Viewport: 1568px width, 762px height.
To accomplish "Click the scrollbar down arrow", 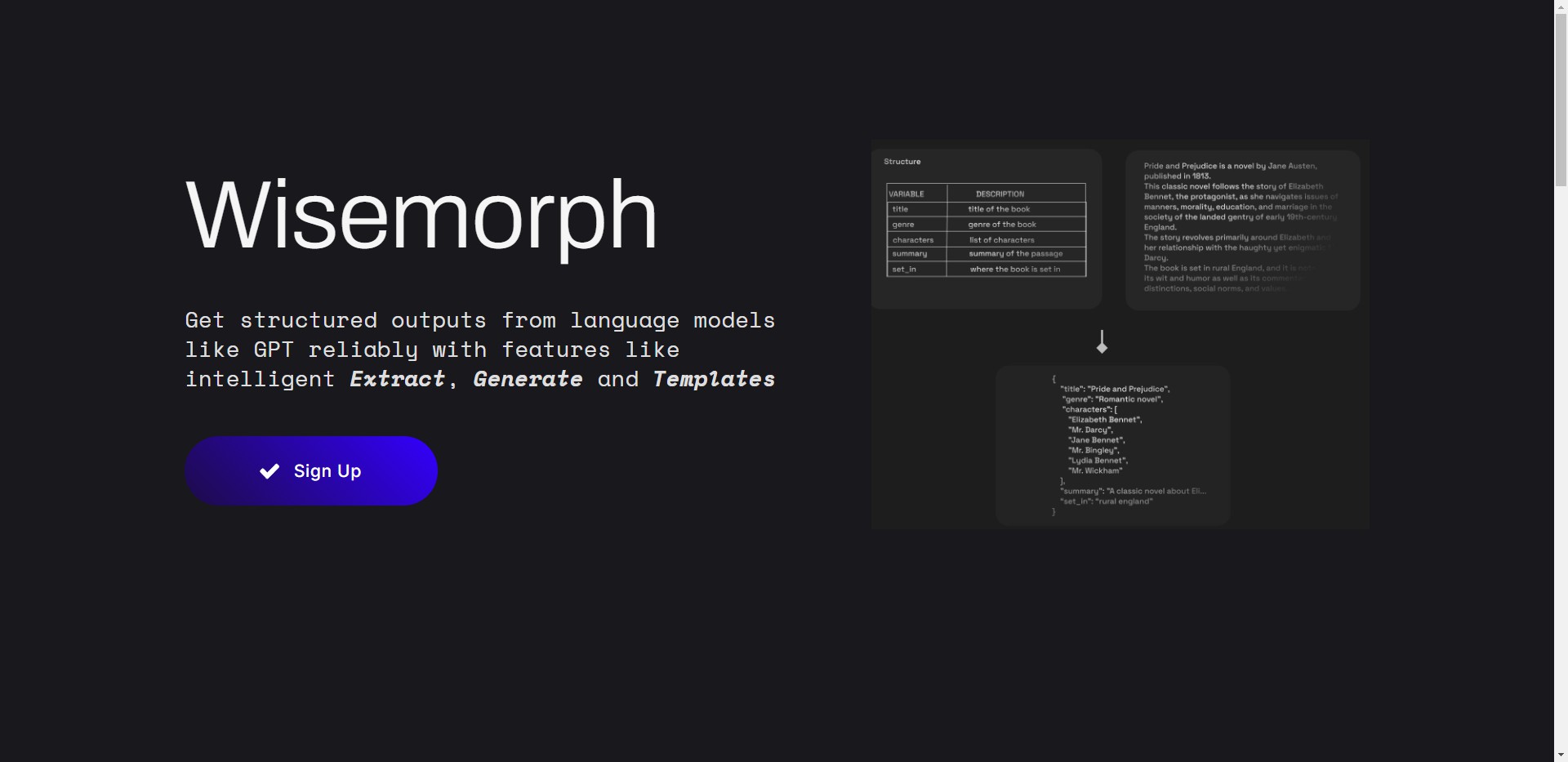I will (1561, 755).
